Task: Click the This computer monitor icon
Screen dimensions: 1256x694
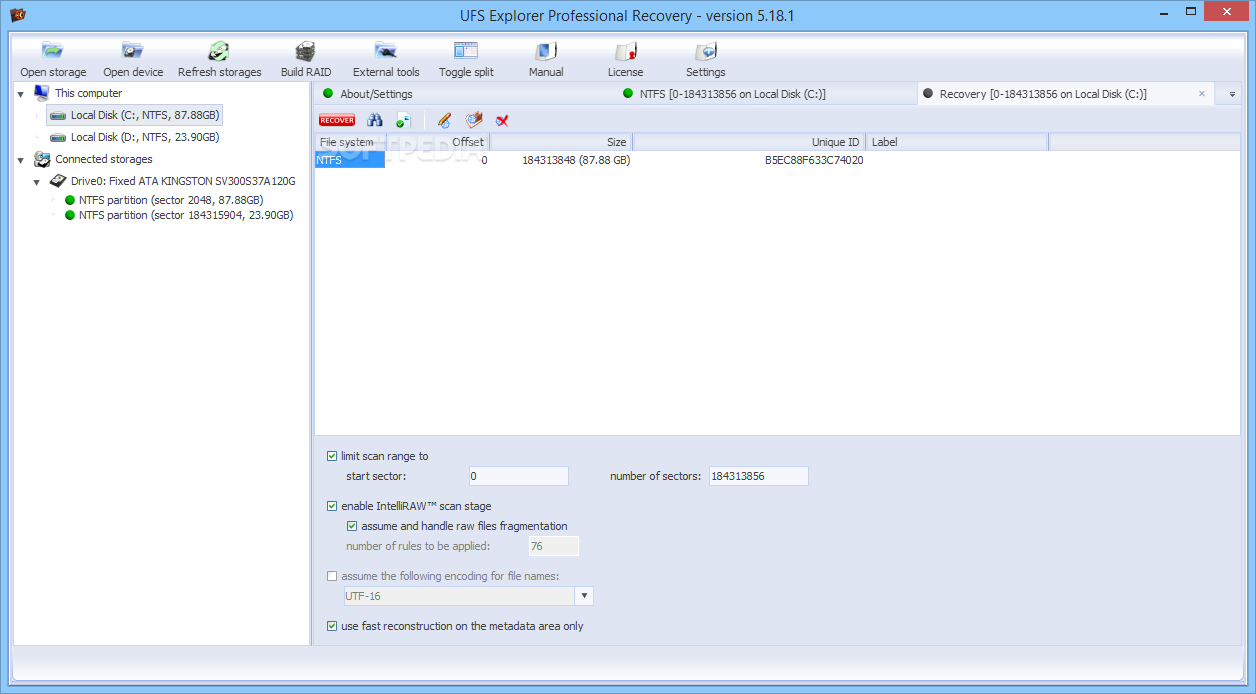Action: tap(41, 93)
